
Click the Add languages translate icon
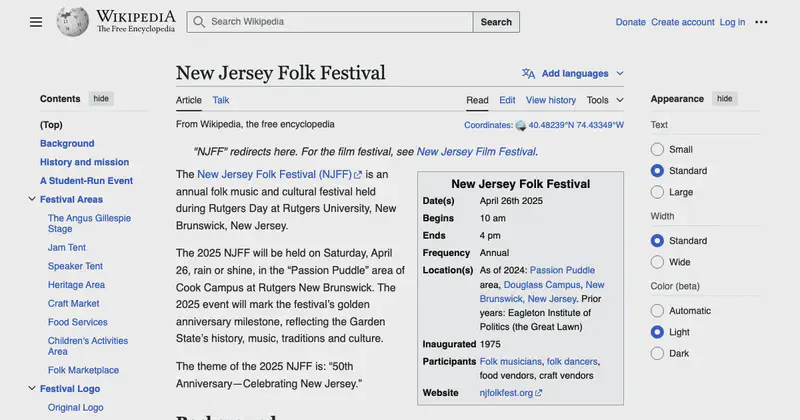tap(528, 73)
